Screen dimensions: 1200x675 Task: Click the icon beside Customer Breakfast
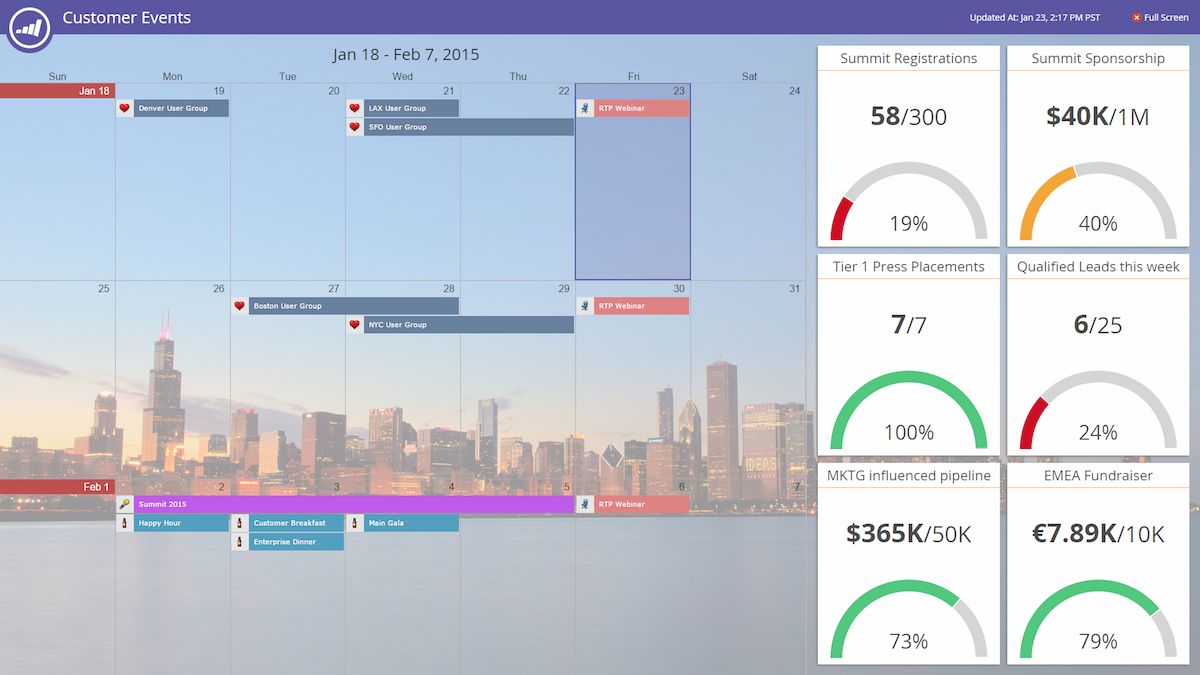pos(239,523)
